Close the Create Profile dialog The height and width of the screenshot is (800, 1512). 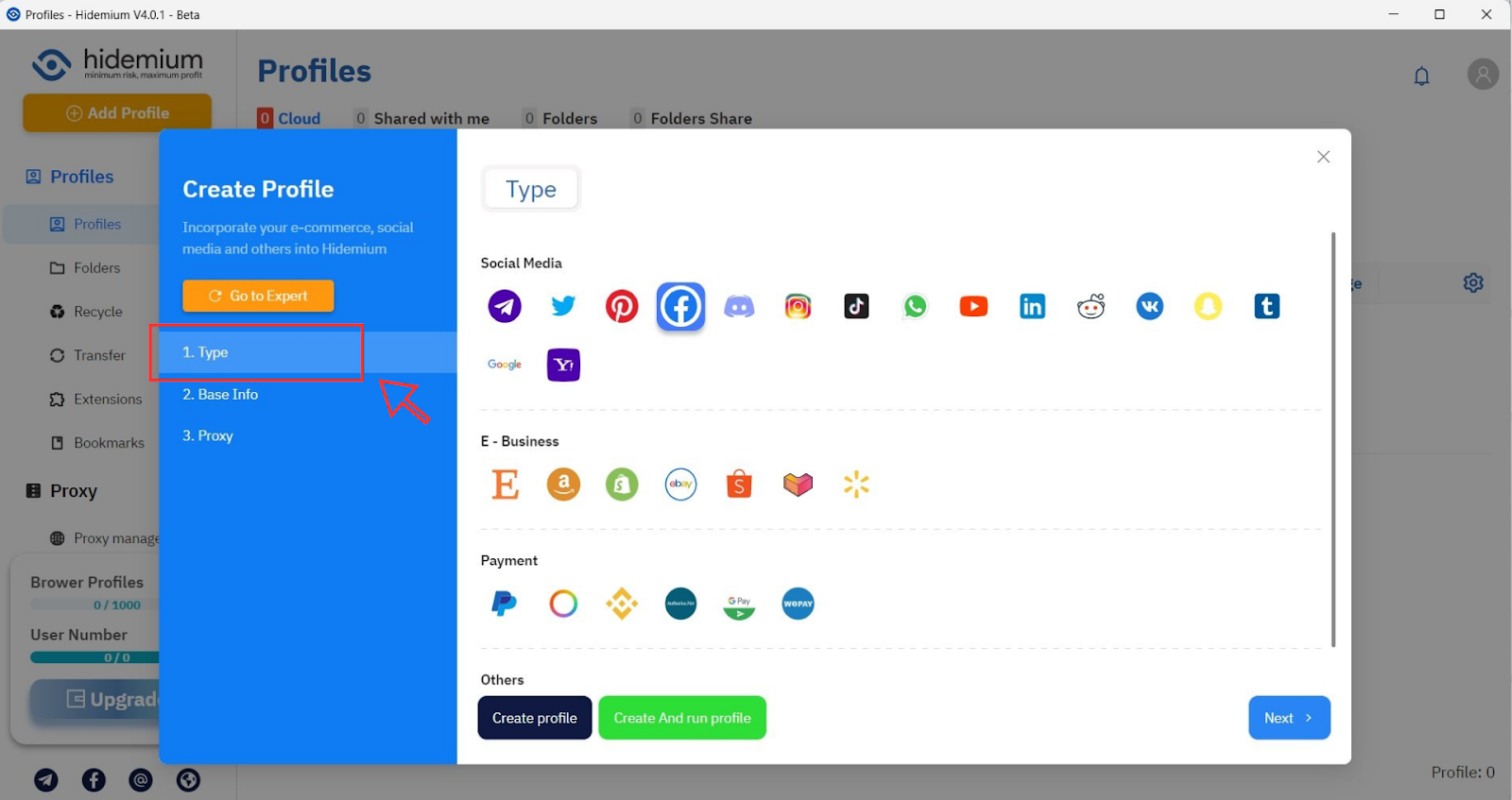click(1323, 157)
